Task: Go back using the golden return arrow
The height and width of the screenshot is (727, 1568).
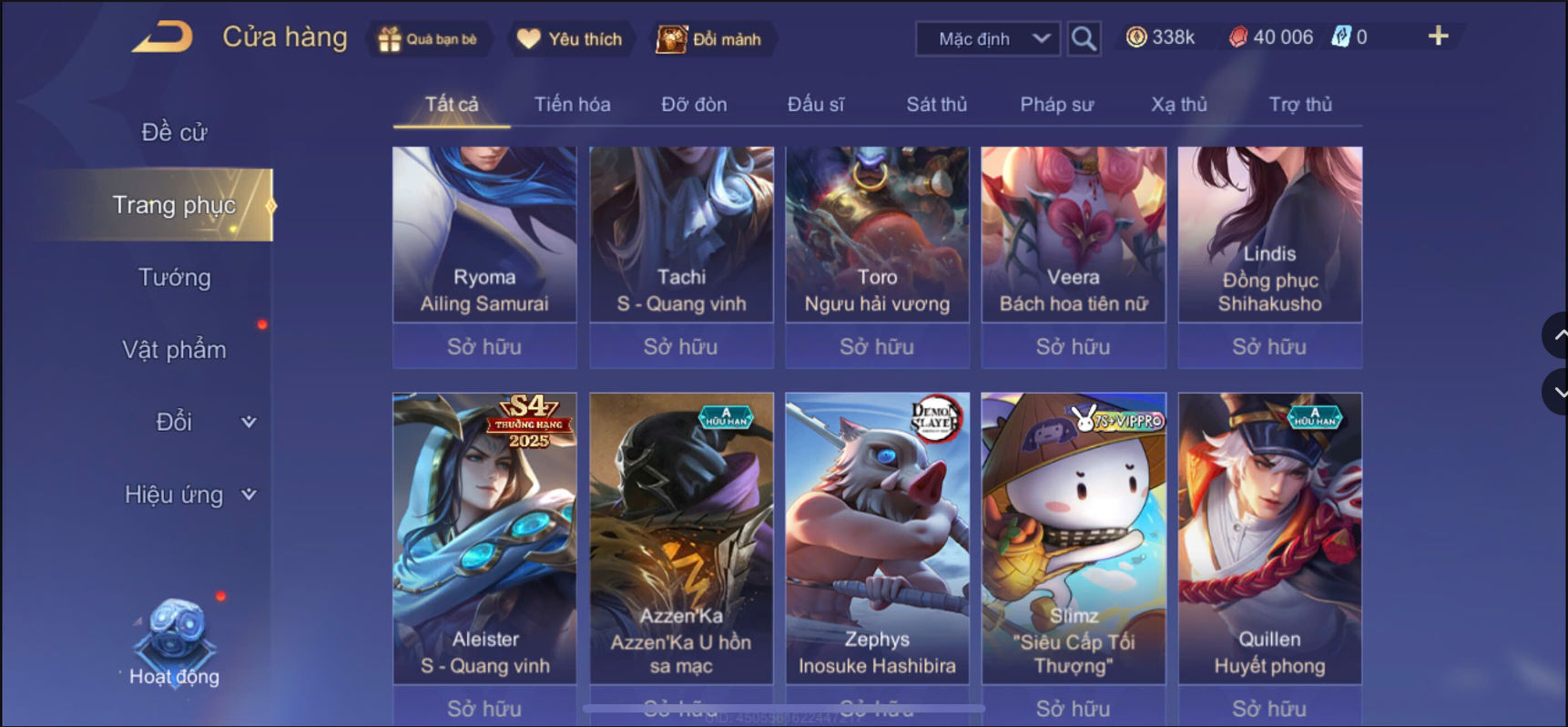Action: point(163,37)
